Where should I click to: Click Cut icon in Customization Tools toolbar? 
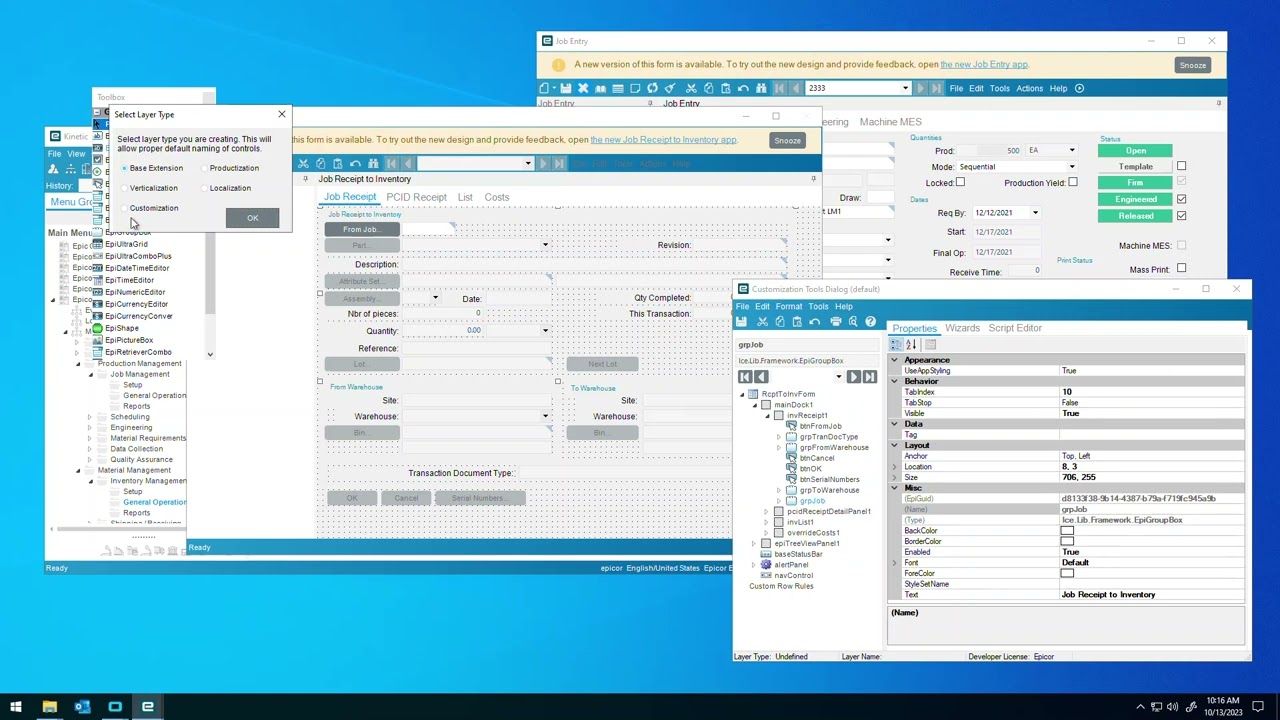[762, 321]
